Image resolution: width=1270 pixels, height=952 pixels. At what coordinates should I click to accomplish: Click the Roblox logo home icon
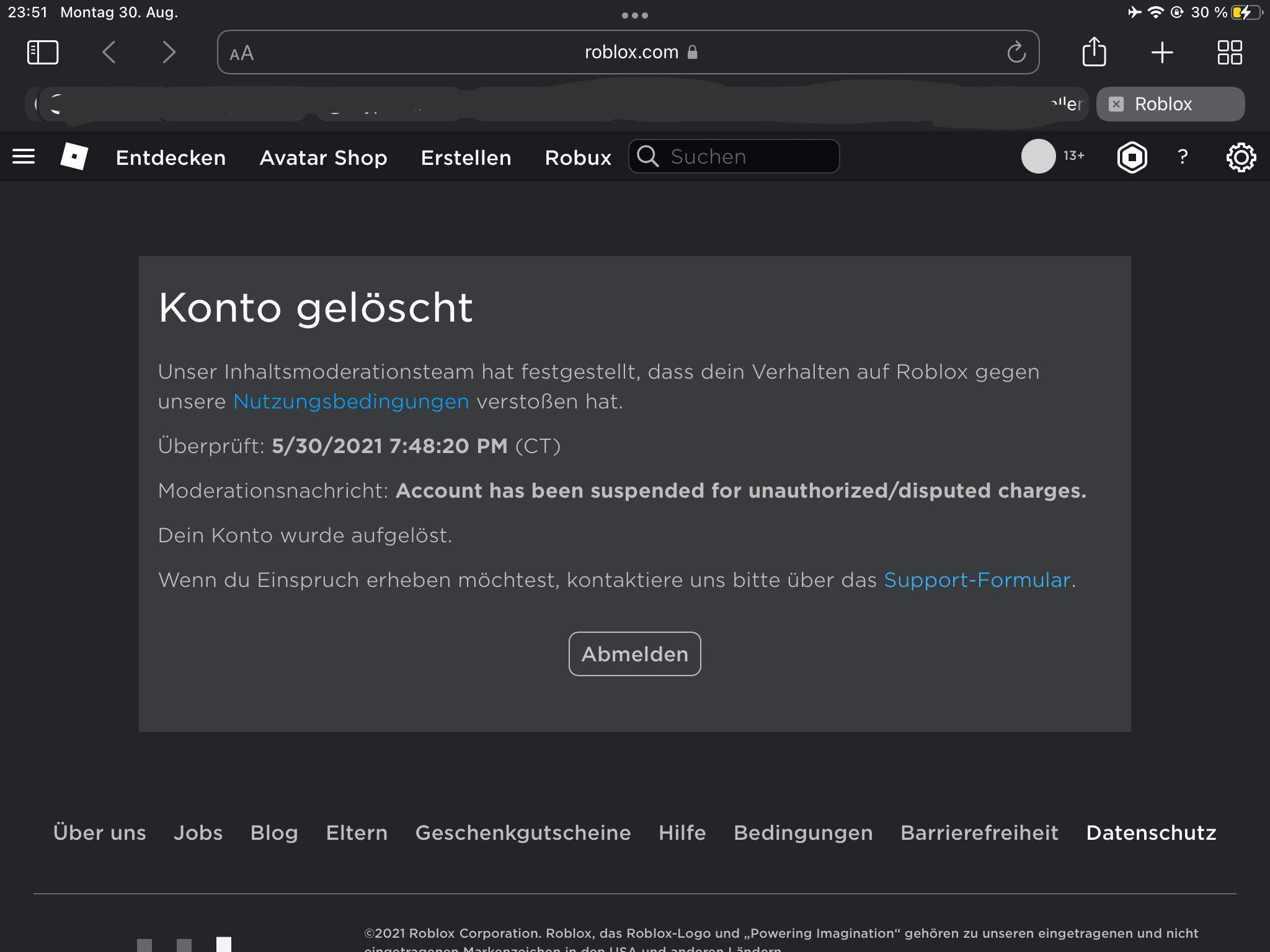click(x=74, y=156)
